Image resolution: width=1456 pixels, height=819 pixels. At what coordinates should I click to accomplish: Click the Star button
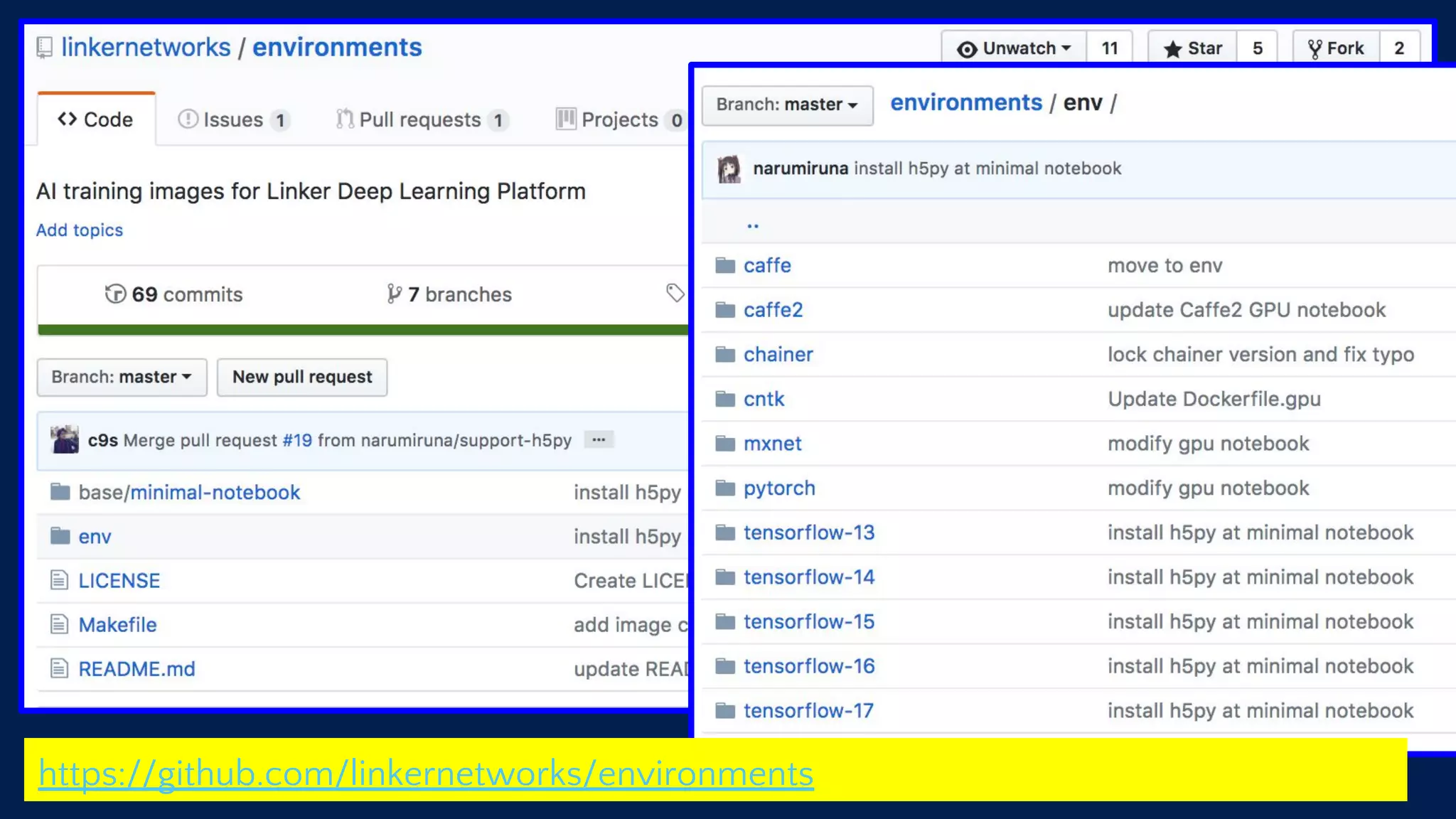pyautogui.click(x=1192, y=48)
